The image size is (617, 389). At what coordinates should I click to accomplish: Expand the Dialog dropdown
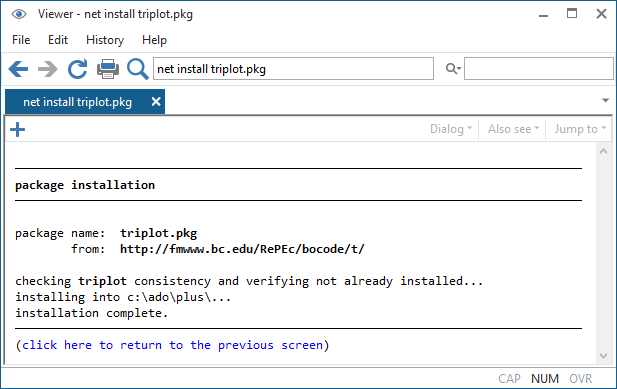pos(451,129)
